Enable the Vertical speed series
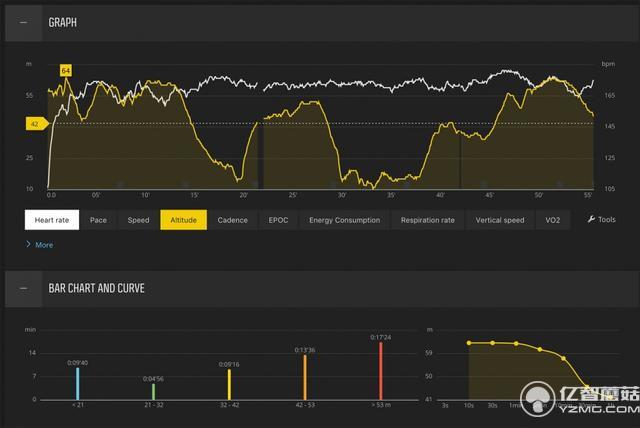 click(499, 220)
